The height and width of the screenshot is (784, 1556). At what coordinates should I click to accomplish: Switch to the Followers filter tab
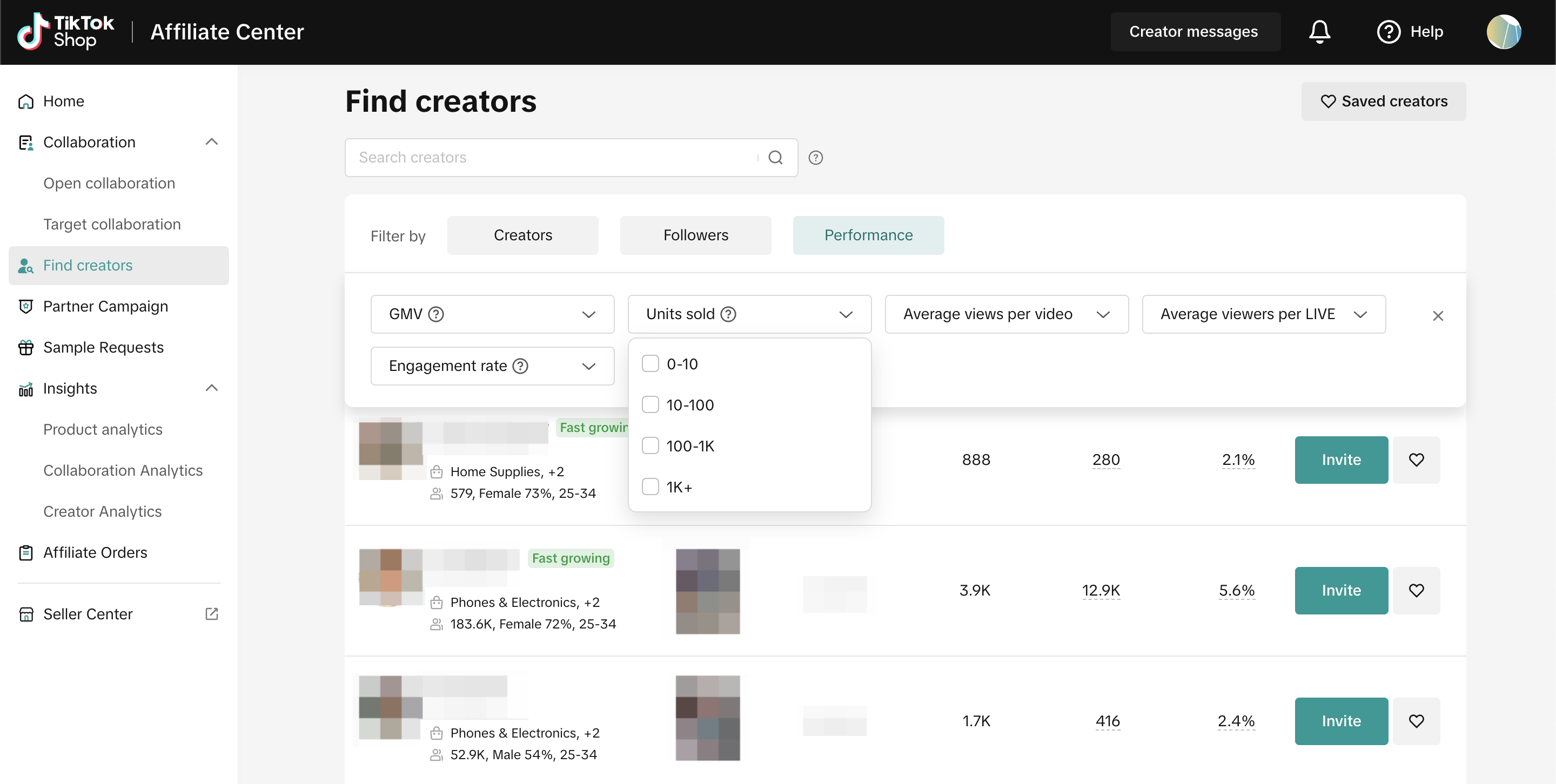click(x=695, y=235)
